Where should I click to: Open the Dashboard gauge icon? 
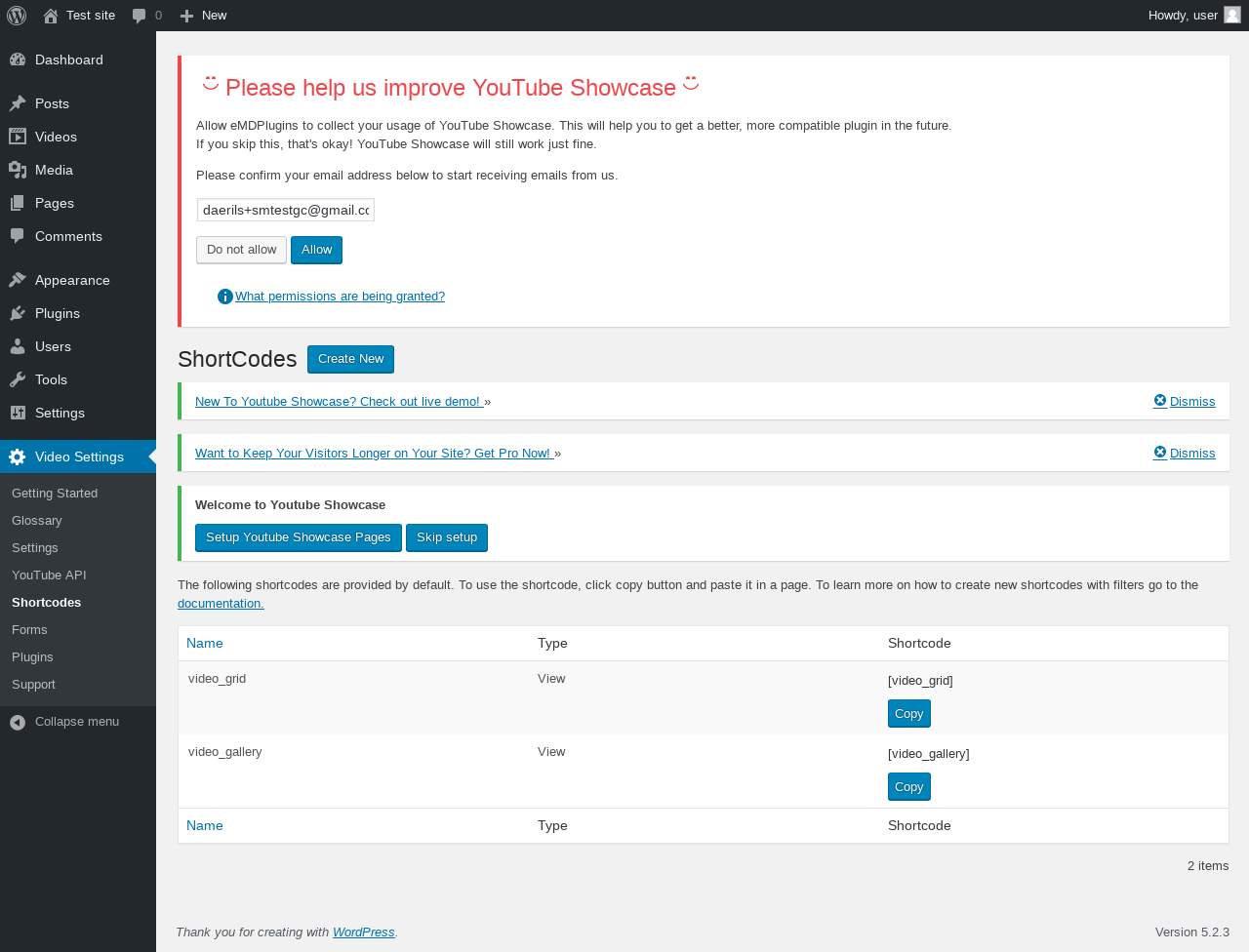point(18,59)
